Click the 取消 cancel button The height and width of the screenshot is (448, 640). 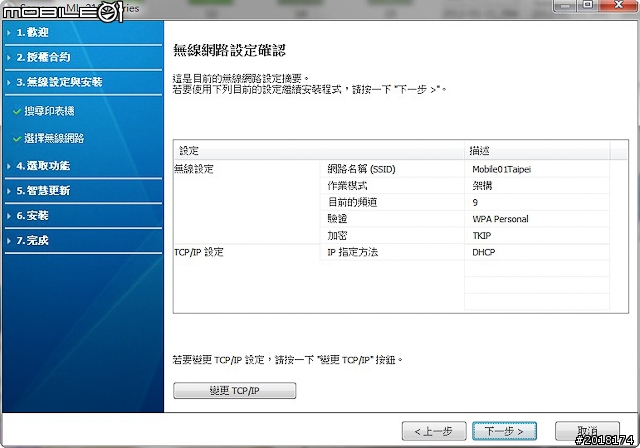coord(587,431)
